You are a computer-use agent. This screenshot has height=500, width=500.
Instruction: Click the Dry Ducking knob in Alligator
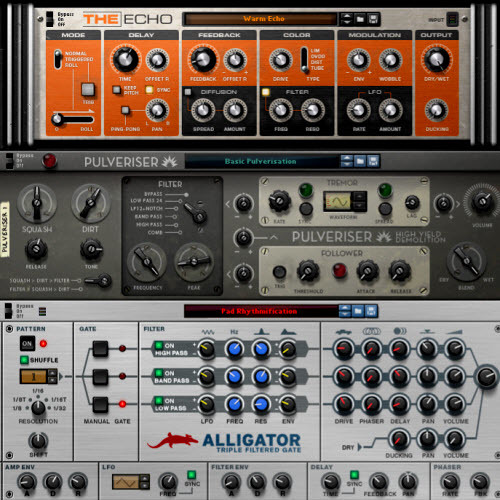coord(399,439)
